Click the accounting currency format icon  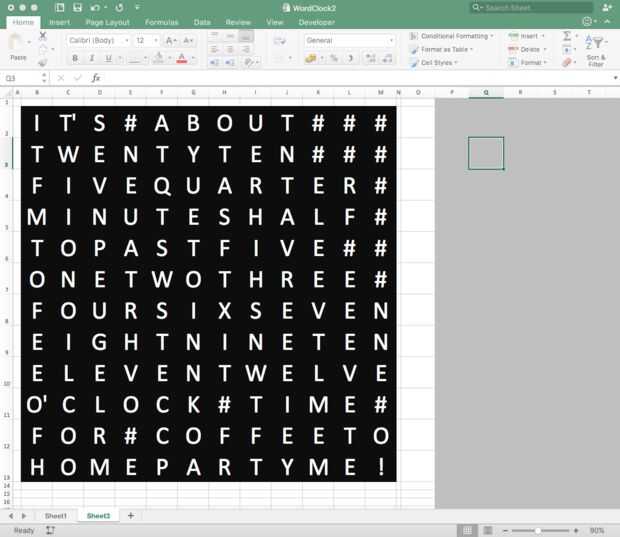click(311, 59)
